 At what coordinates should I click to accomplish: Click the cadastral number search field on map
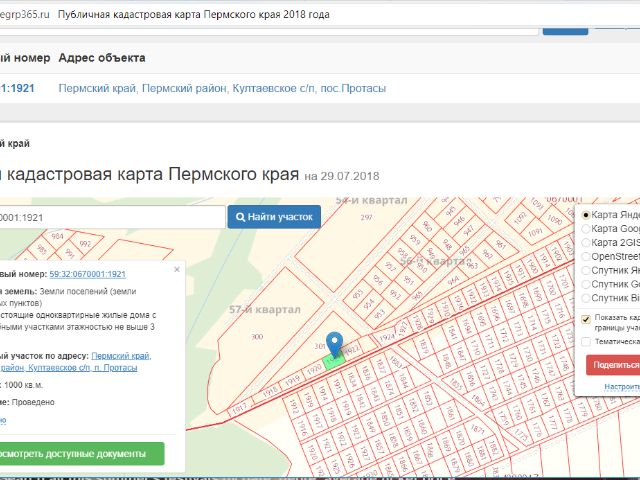coord(110,216)
